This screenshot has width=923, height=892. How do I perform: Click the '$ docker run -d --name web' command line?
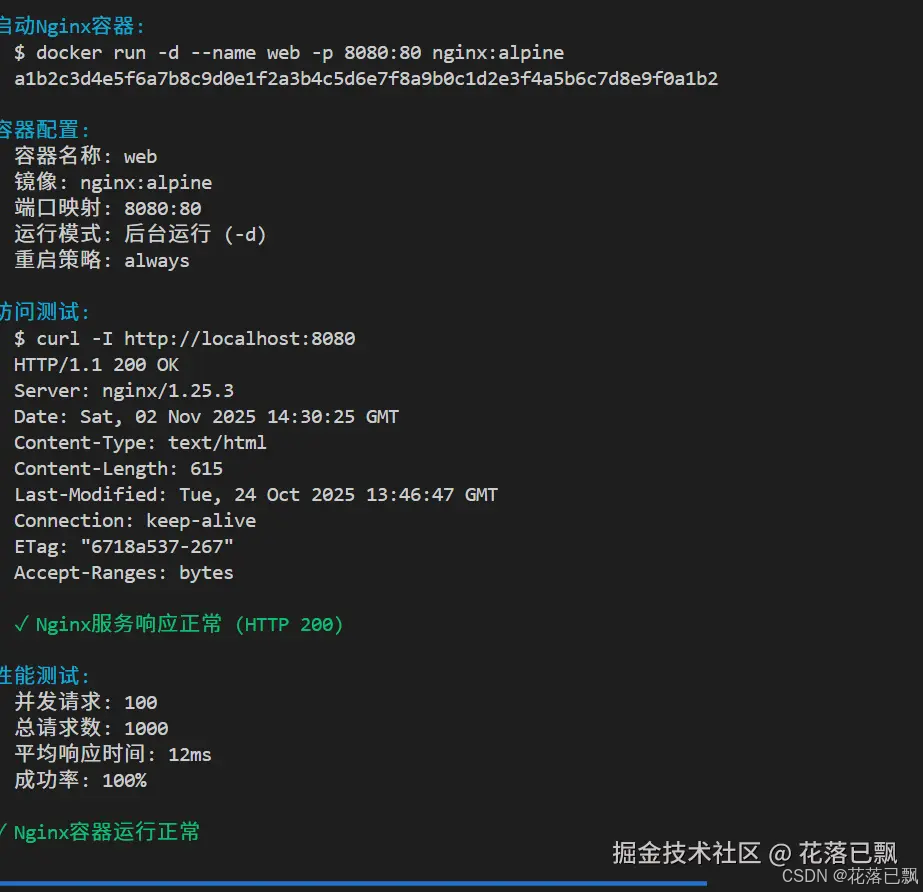tap(289, 53)
